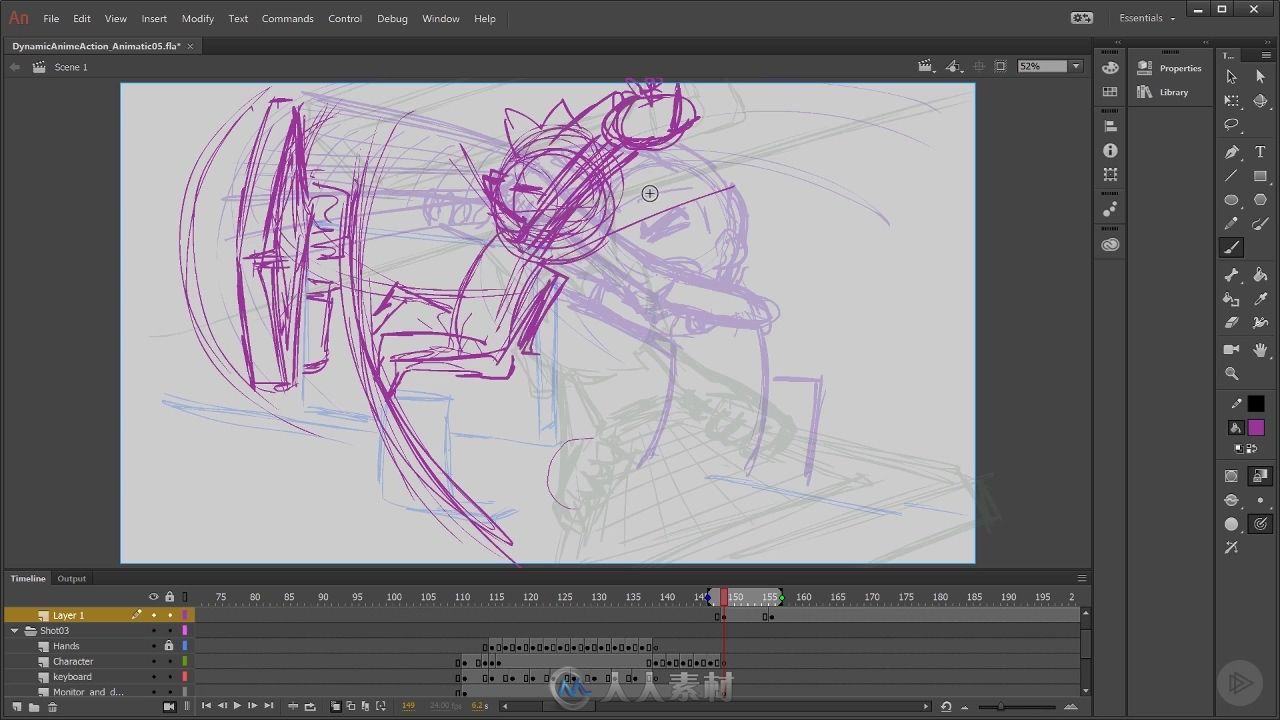Screen dimensions: 1280x720
Task: Select the Paint Bucket tool
Action: [1260, 275]
